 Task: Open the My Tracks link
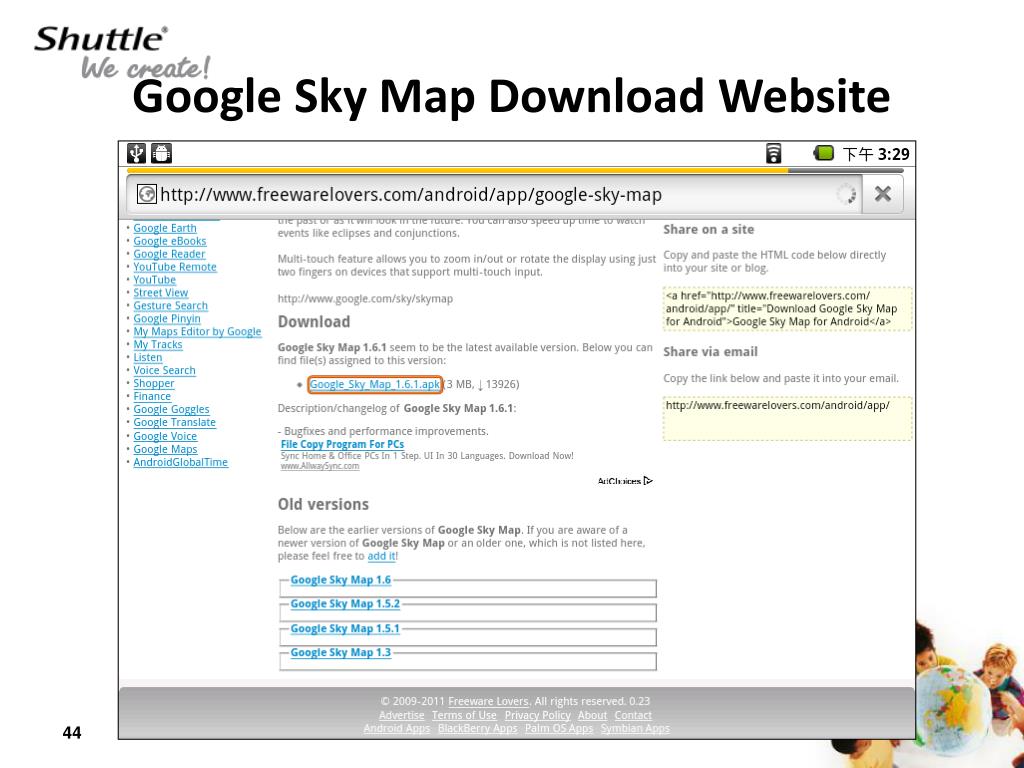[x=158, y=345]
